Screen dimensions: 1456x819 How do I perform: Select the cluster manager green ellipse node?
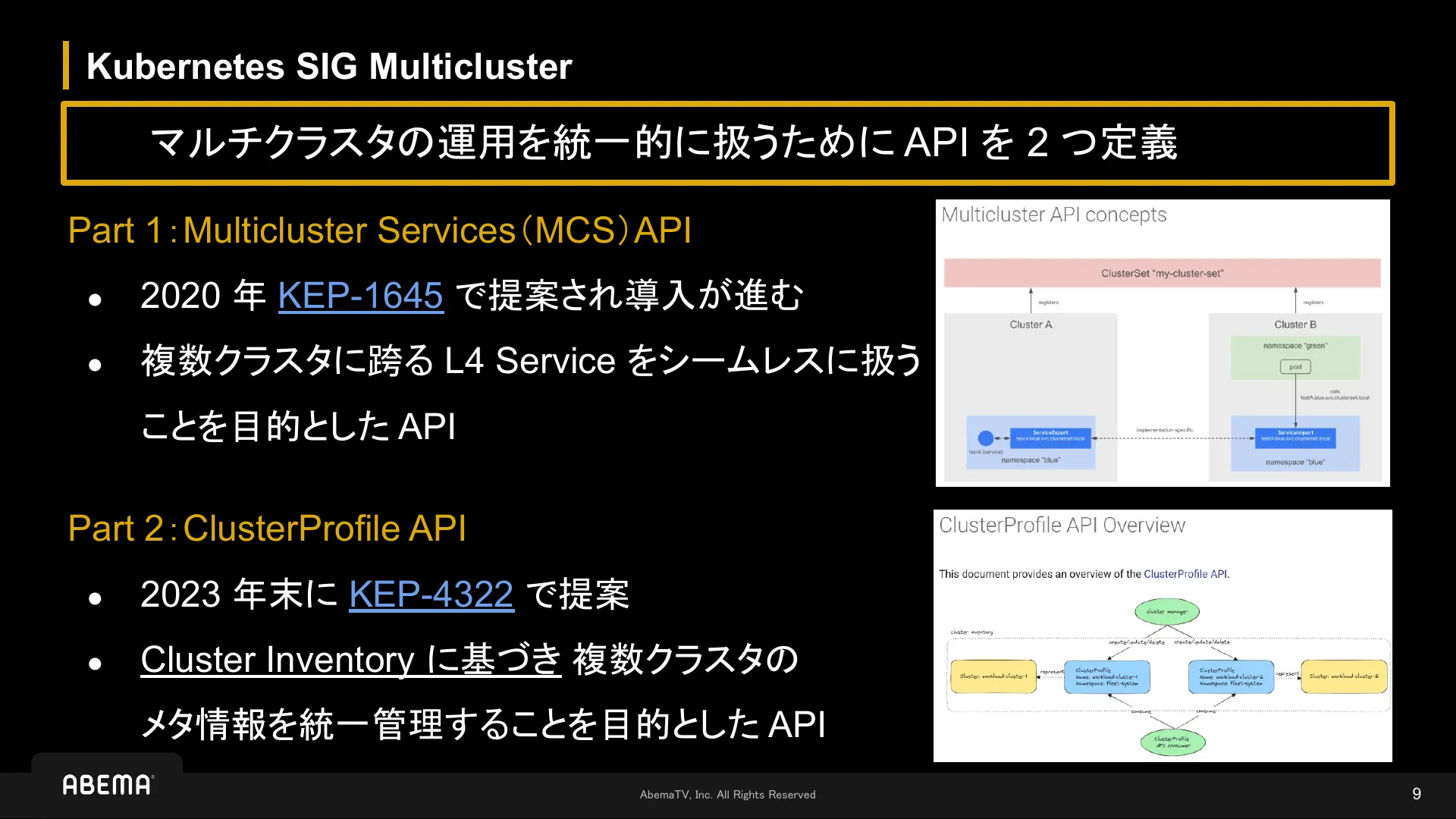pyautogui.click(x=1167, y=611)
